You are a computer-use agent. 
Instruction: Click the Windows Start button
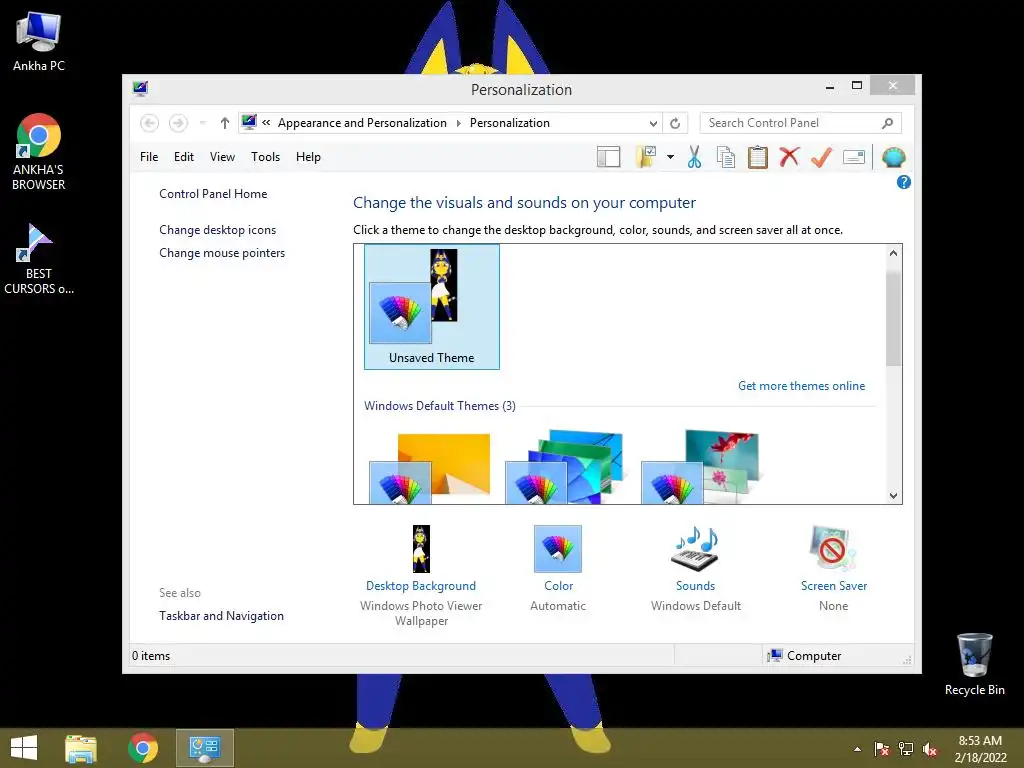pyautogui.click(x=24, y=748)
